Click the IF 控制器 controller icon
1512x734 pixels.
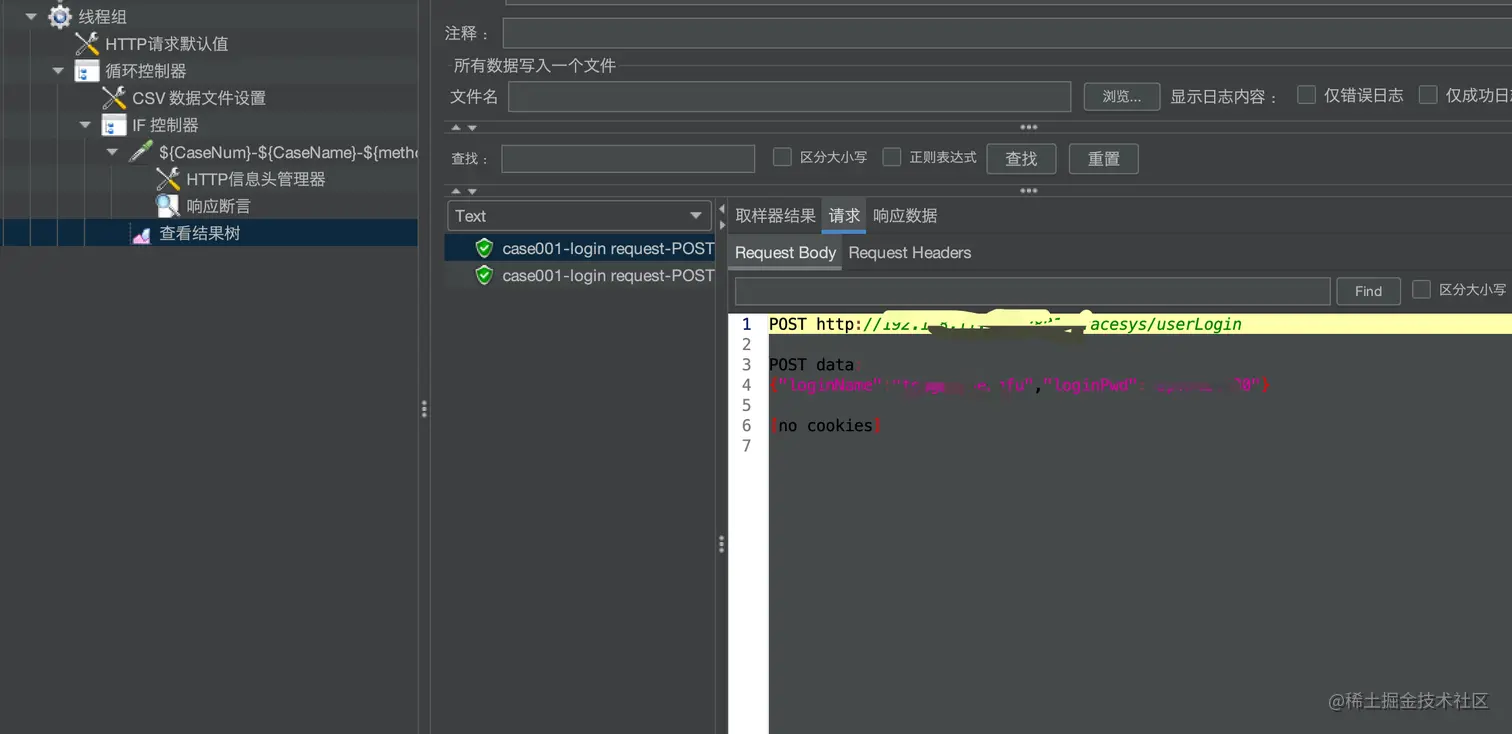coord(114,125)
